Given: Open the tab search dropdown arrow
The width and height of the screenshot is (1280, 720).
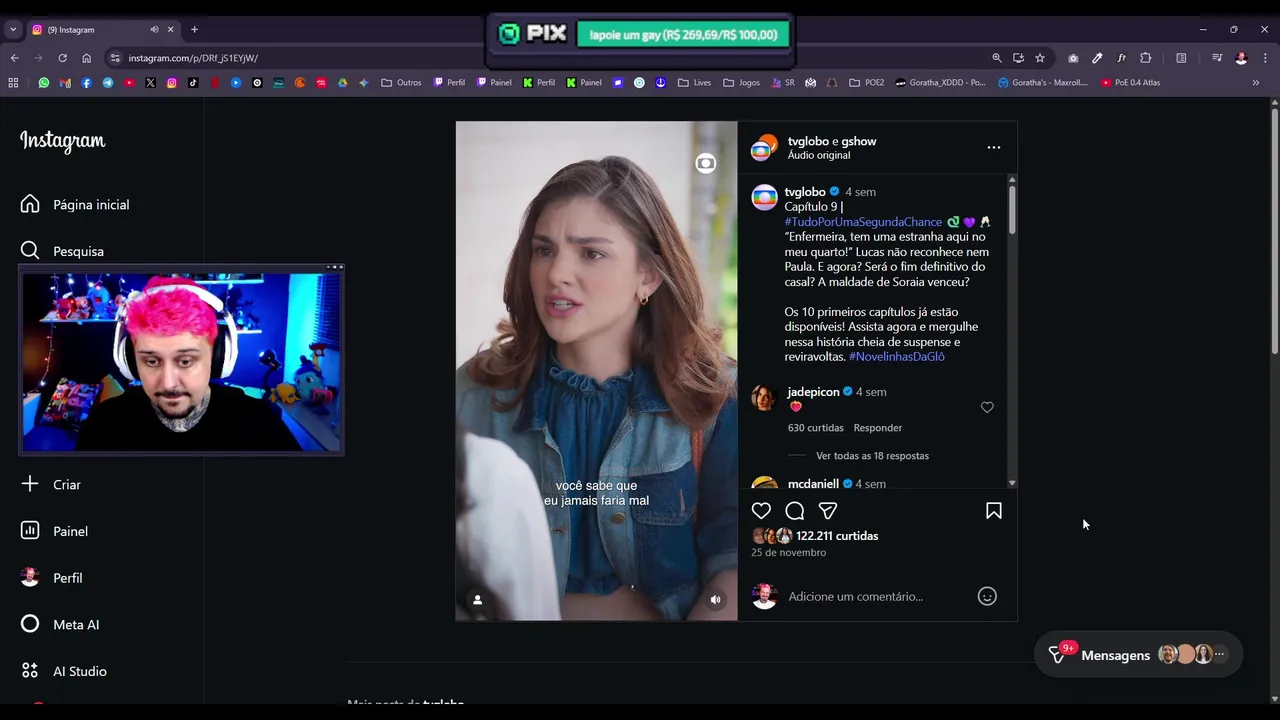Looking at the screenshot, I should pyautogui.click(x=13, y=30).
